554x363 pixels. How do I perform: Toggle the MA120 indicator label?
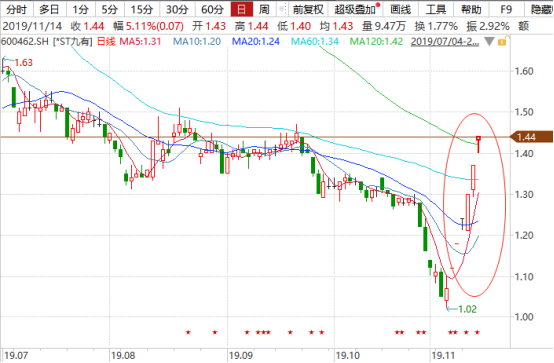(376, 42)
